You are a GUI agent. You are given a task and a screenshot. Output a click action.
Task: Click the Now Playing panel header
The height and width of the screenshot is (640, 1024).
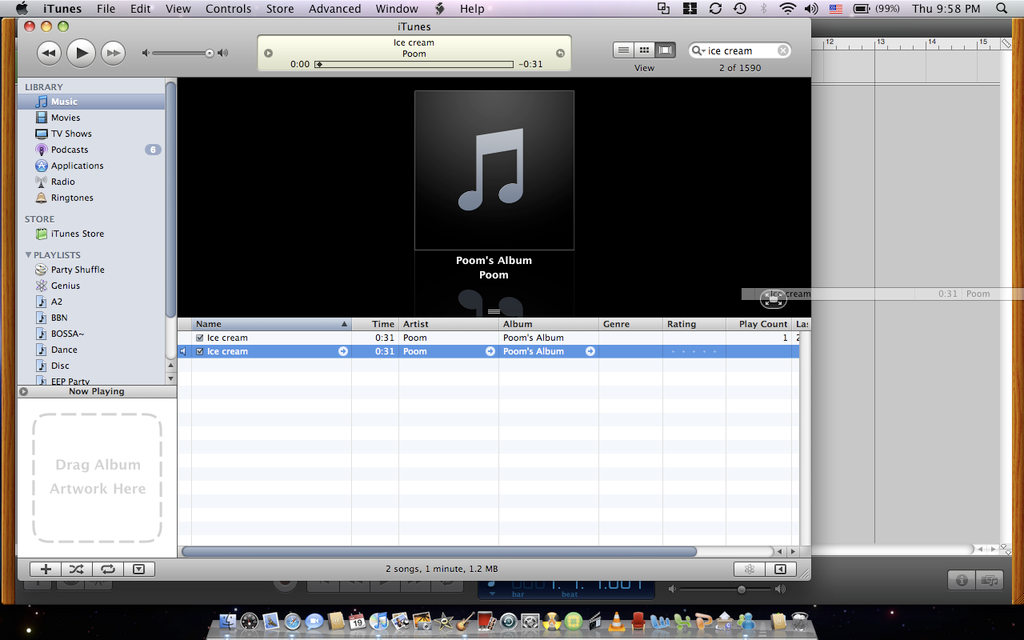click(x=97, y=391)
